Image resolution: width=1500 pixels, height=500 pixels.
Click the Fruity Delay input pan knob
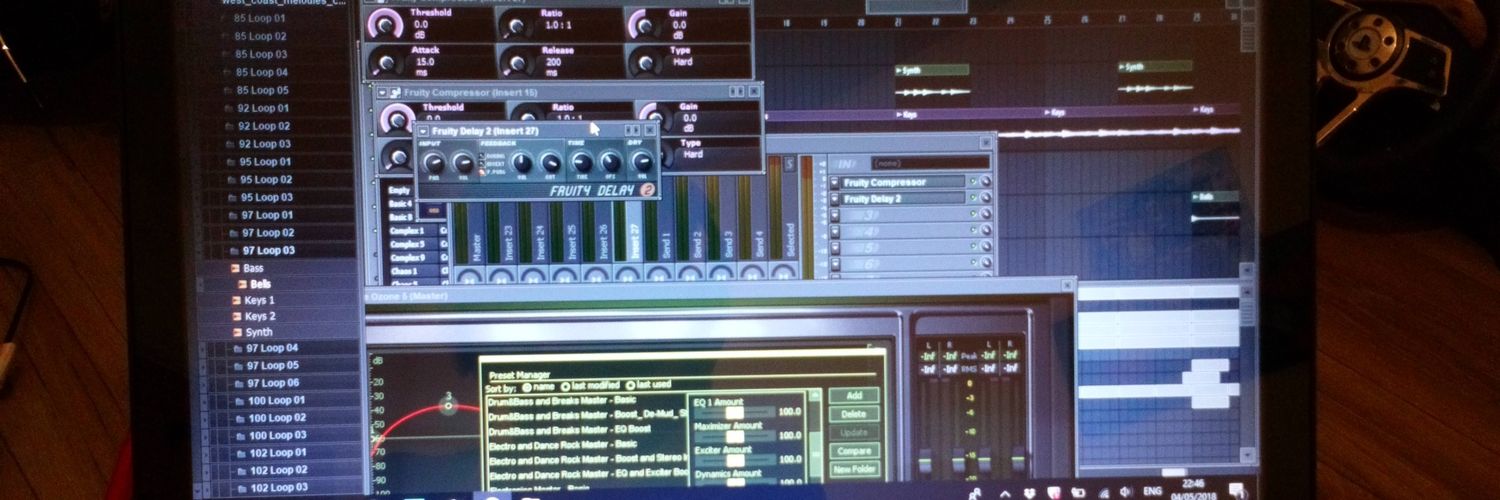point(434,162)
